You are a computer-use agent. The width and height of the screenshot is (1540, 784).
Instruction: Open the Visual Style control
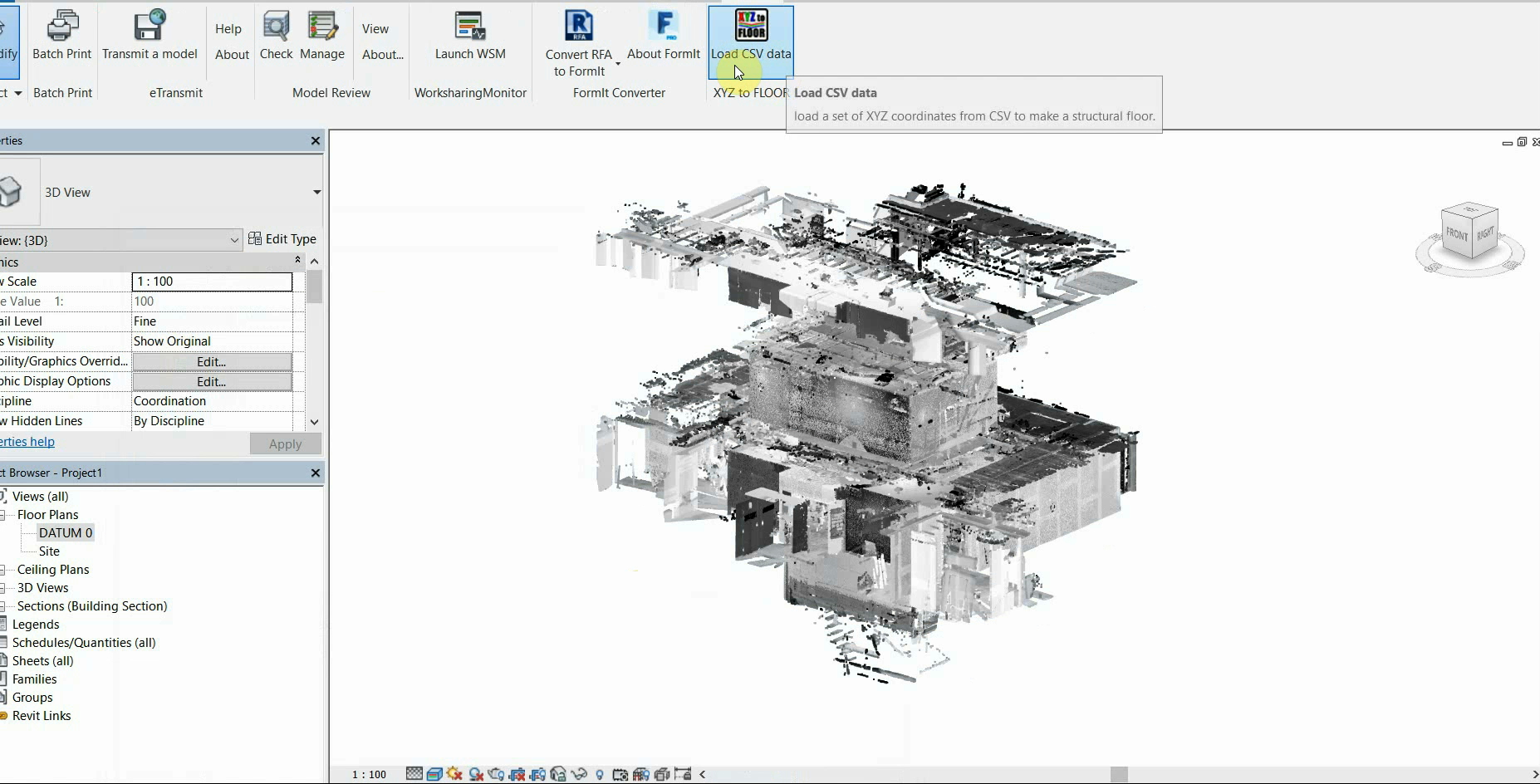(x=435, y=773)
